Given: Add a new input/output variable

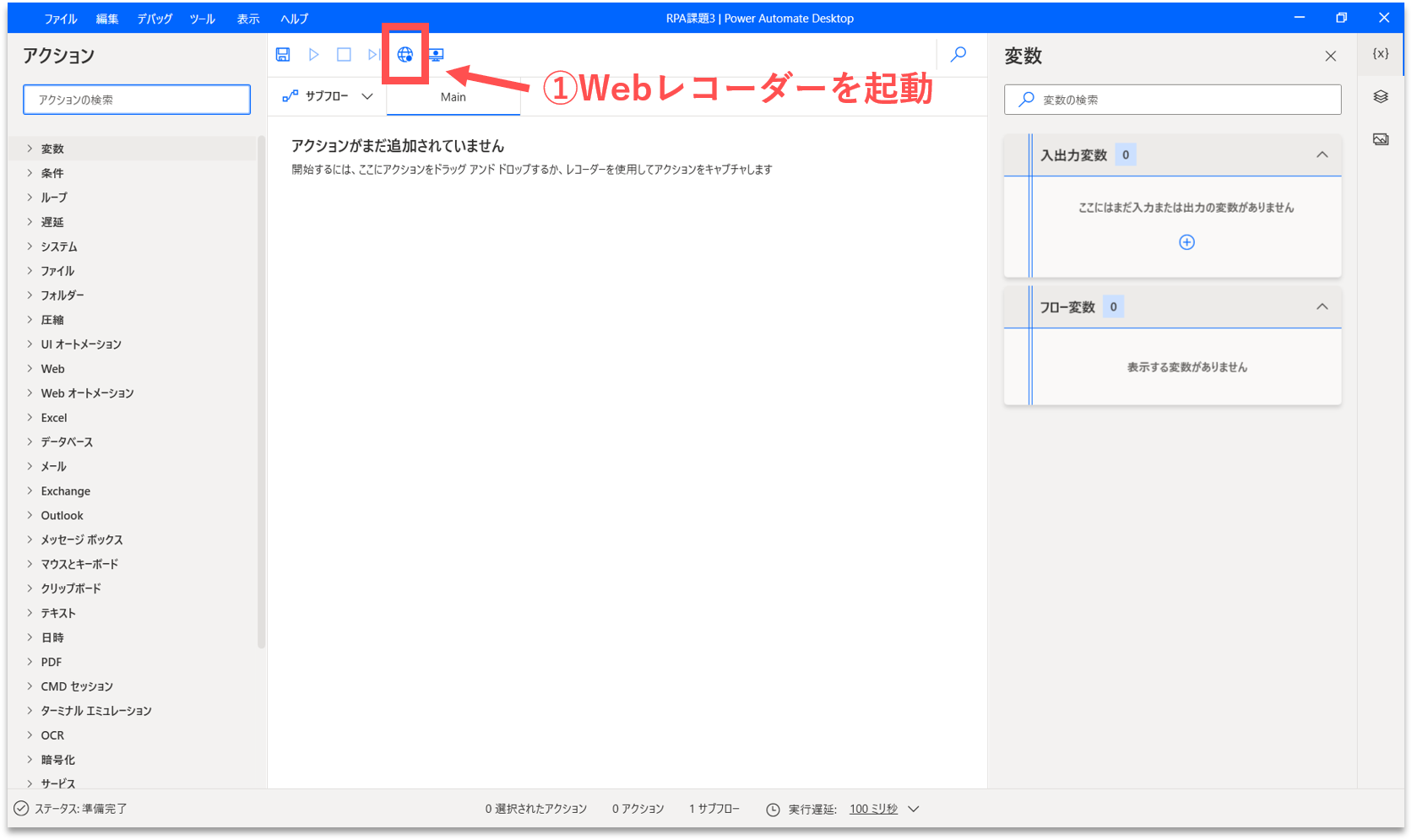Looking at the screenshot, I should [1187, 242].
